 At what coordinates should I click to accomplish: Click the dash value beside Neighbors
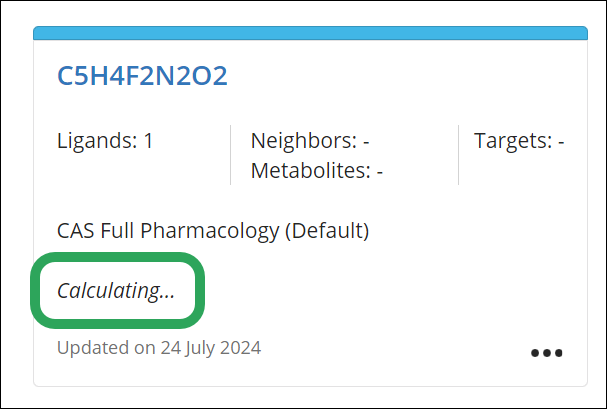coord(366,141)
